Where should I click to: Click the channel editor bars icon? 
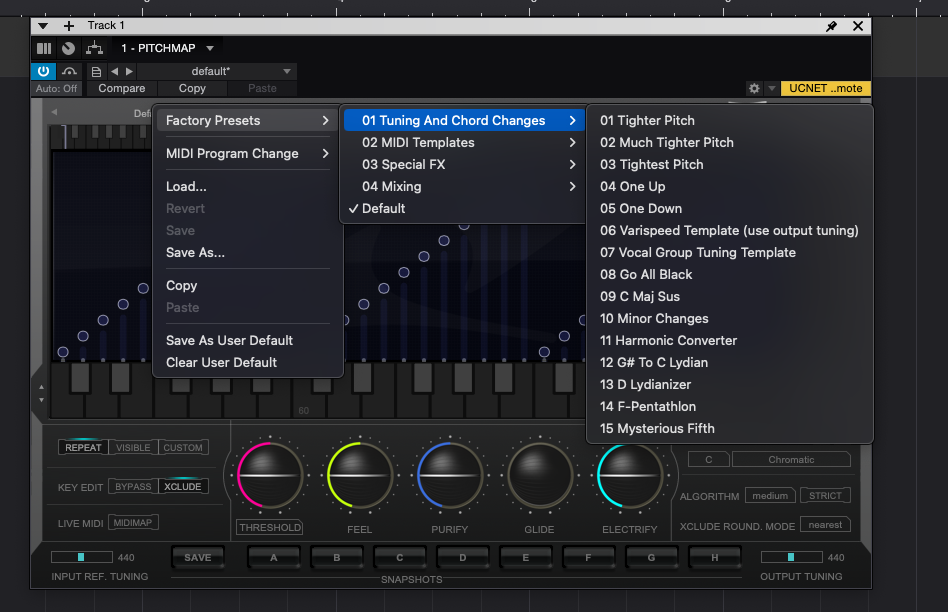[x=44, y=48]
